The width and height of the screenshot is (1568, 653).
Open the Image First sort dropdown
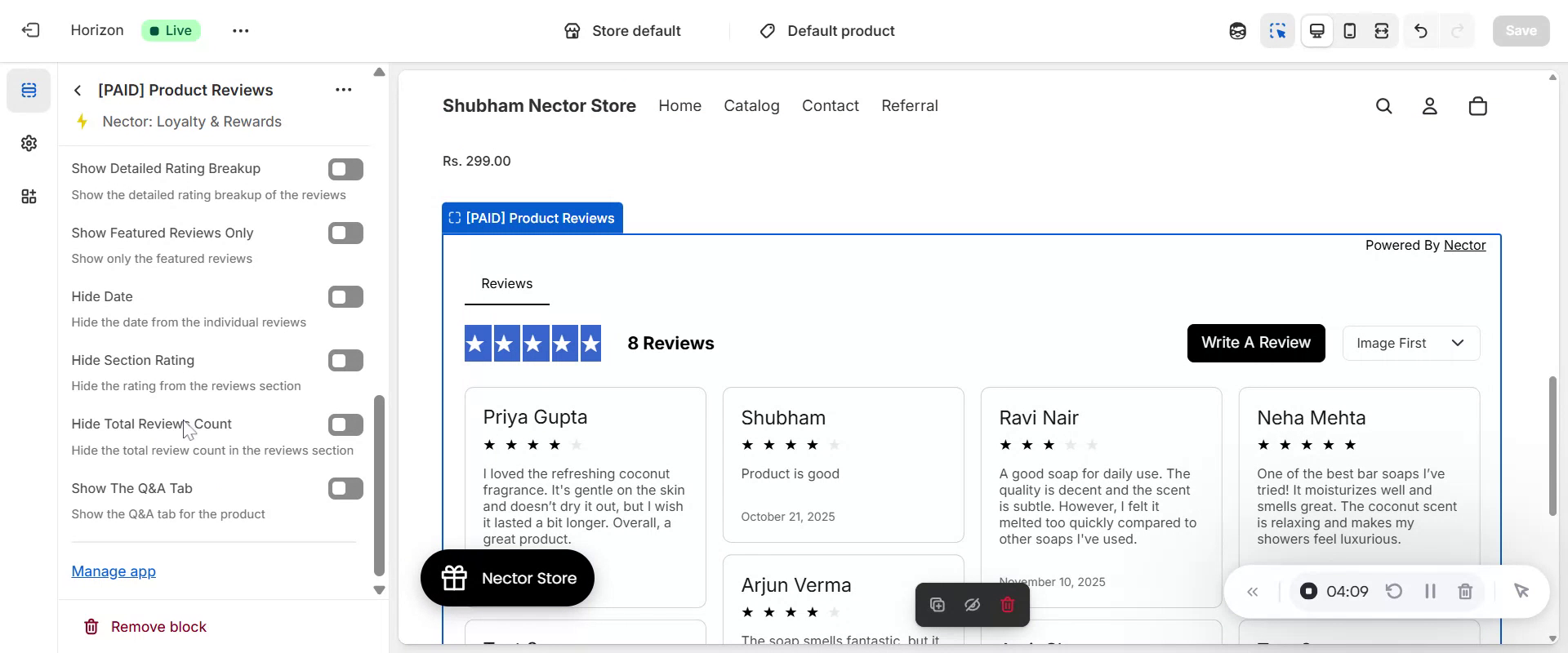tap(1411, 344)
